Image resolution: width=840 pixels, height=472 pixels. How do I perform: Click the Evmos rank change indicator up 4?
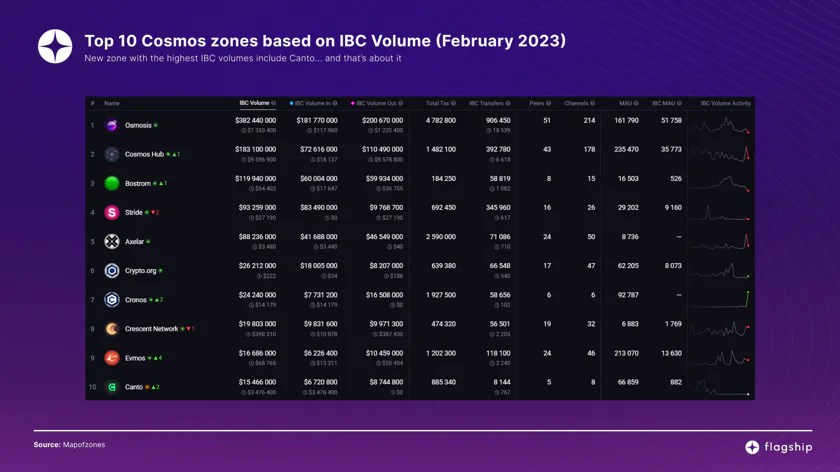pyautogui.click(x=158, y=358)
